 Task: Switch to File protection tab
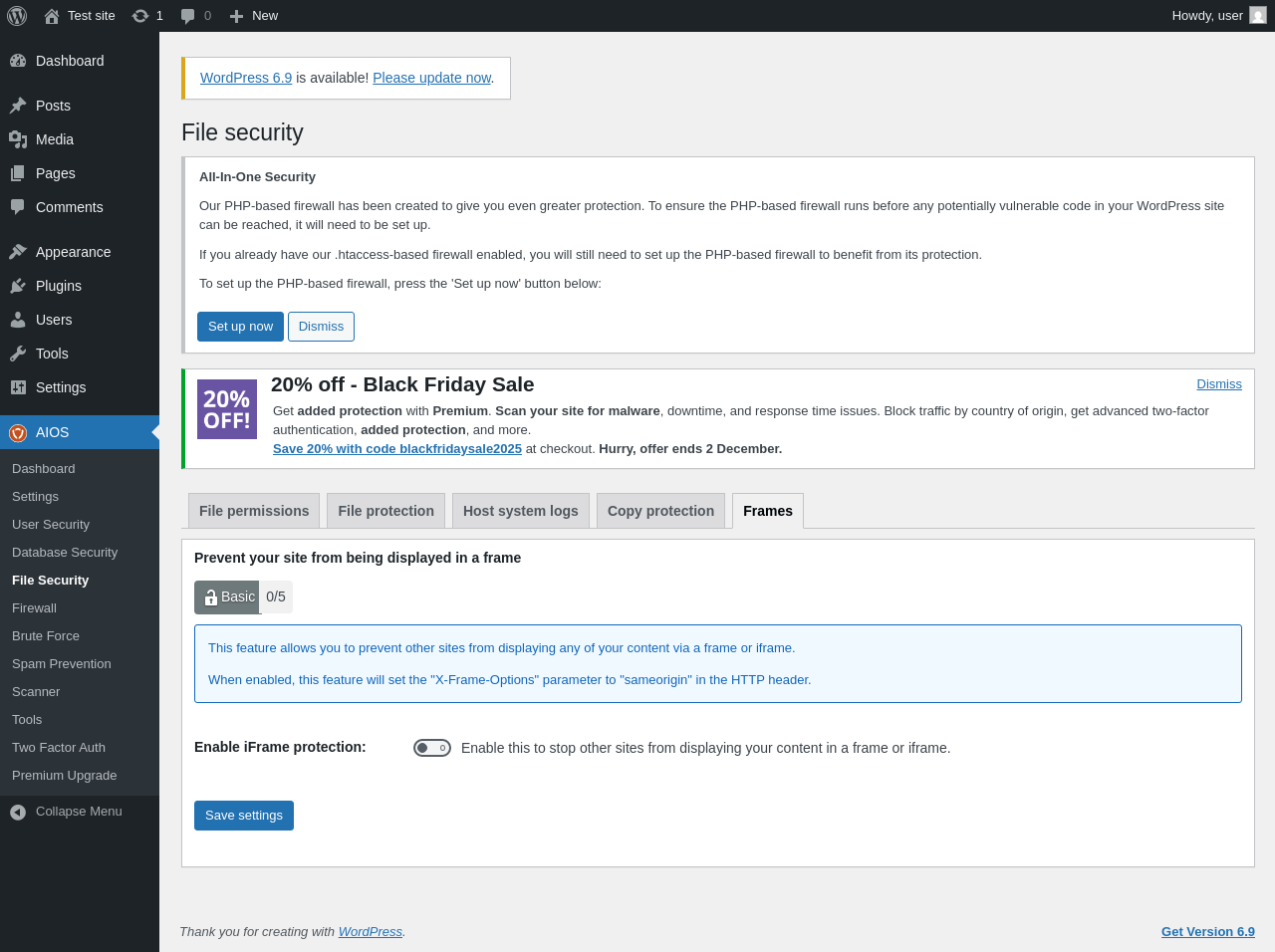[x=386, y=511]
